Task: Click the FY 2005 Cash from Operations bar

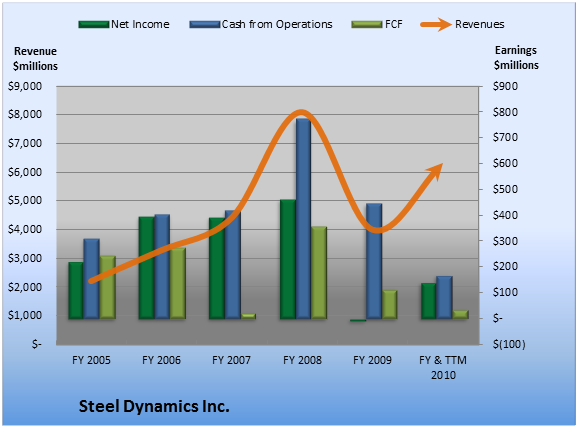Action: (x=91, y=279)
